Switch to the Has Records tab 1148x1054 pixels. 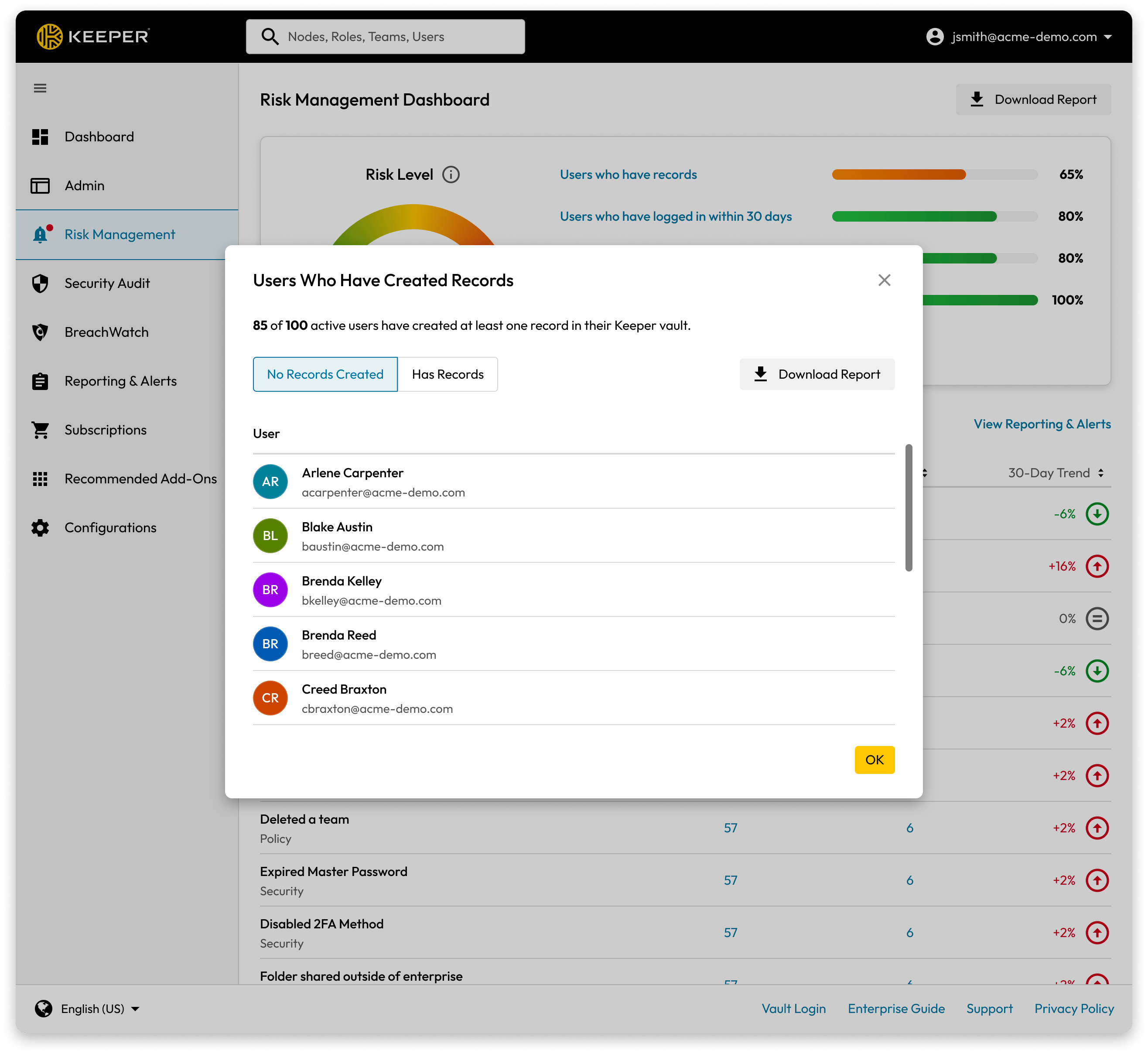click(447, 374)
